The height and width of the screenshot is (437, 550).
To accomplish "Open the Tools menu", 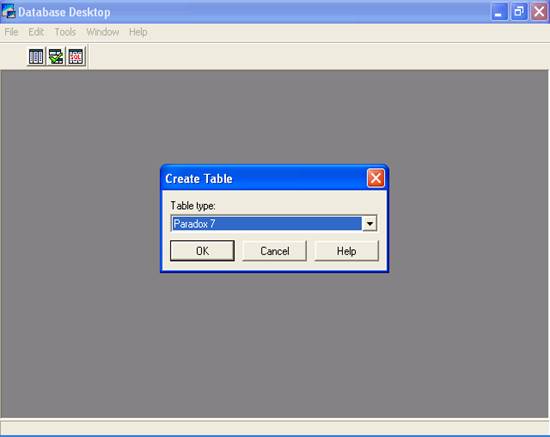I will coord(65,32).
